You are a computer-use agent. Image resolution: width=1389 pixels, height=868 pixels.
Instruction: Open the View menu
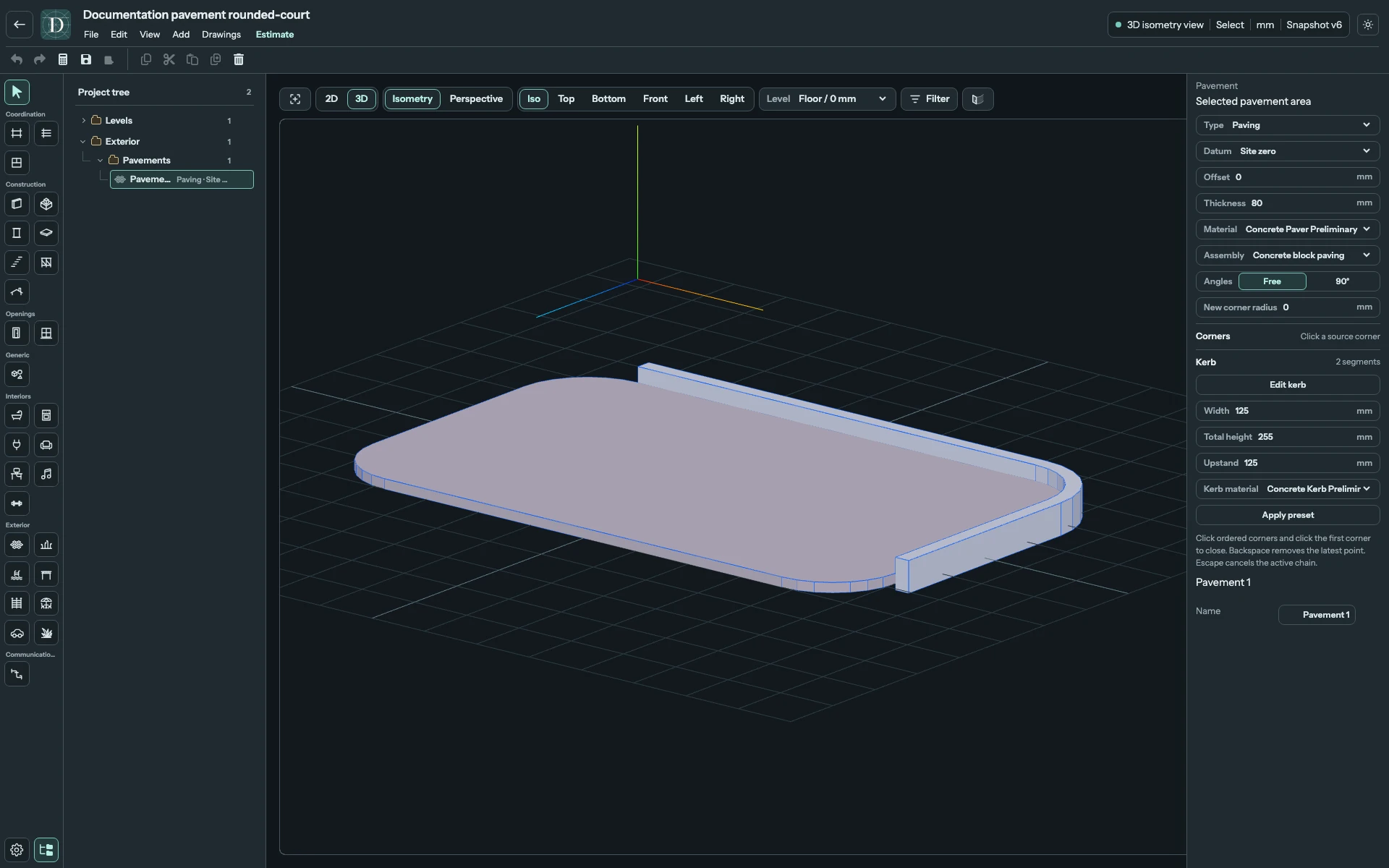coord(150,35)
